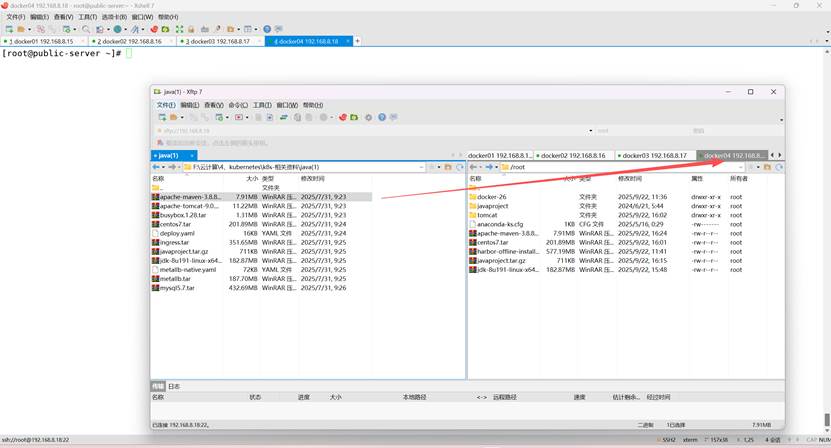Click the red terminal icon in the Xftp toolbar
The height and width of the screenshot is (448, 831).
click(239, 117)
